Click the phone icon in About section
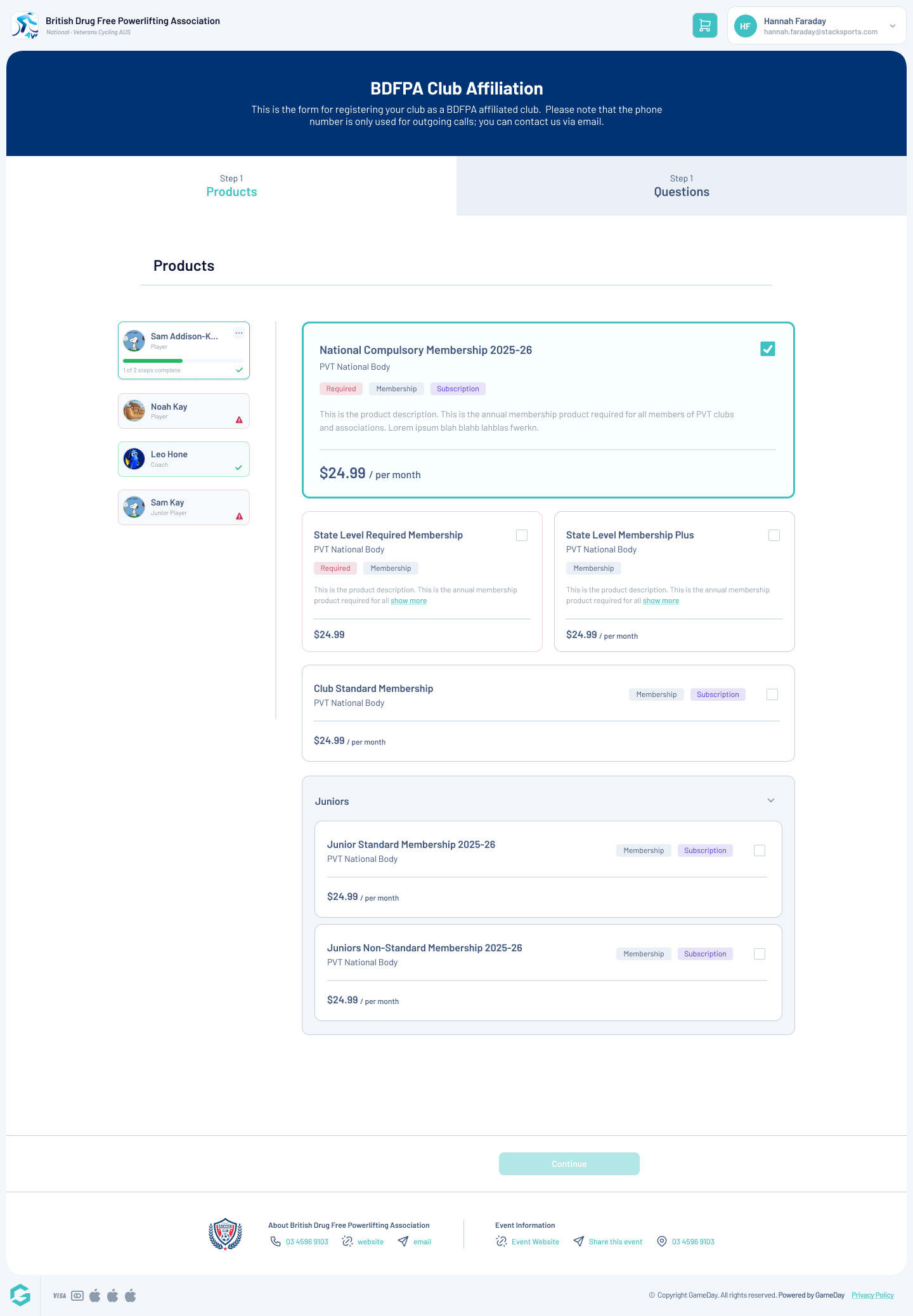The width and height of the screenshot is (913, 1316). pos(276,1241)
